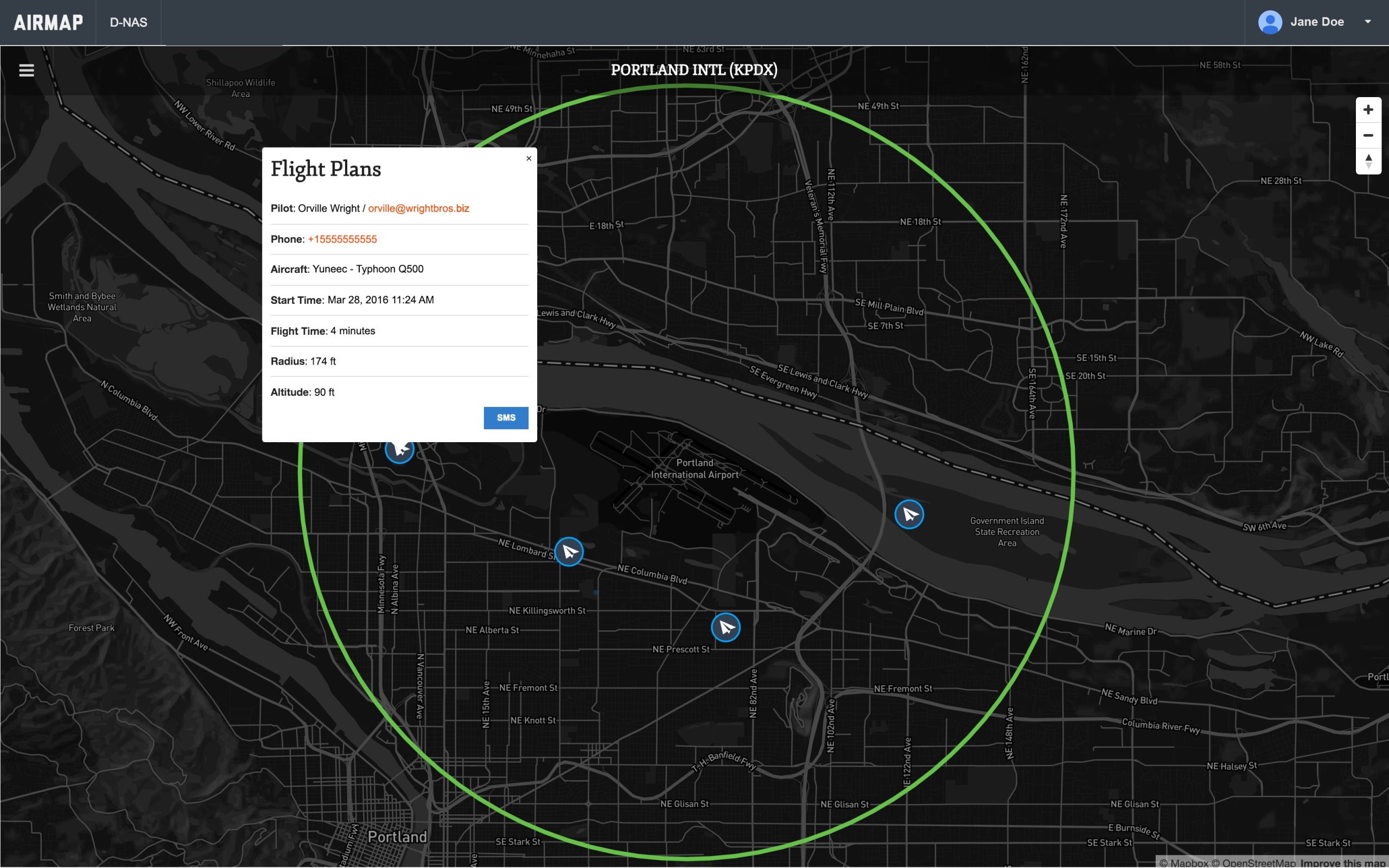The width and height of the screenshot is (1389, 868).
Task: Close the Flight Plans popup
Action: pos(528,158)
